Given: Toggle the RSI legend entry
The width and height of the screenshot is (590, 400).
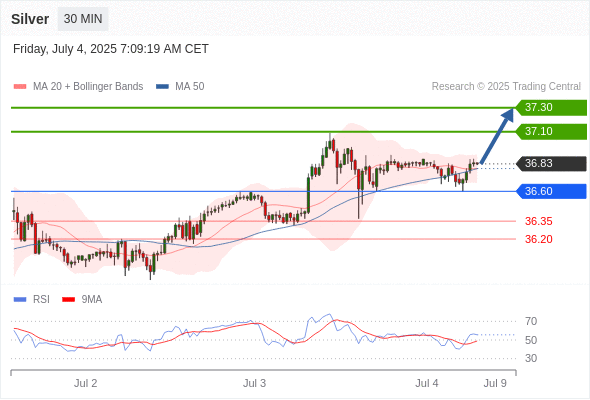Looking at the screenshot, I should coord(32,300).
